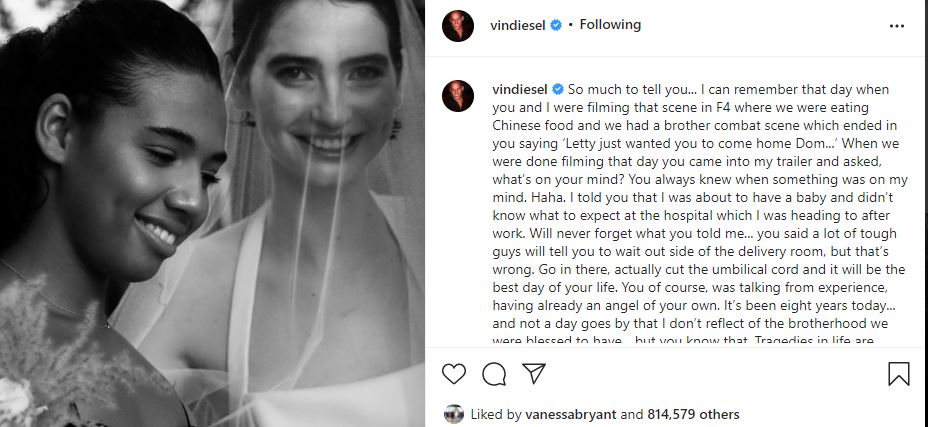The width and height of the screenshot is (928, 427).
Task: Open the three-dot more options menu
Action: [x=897, y=26]
